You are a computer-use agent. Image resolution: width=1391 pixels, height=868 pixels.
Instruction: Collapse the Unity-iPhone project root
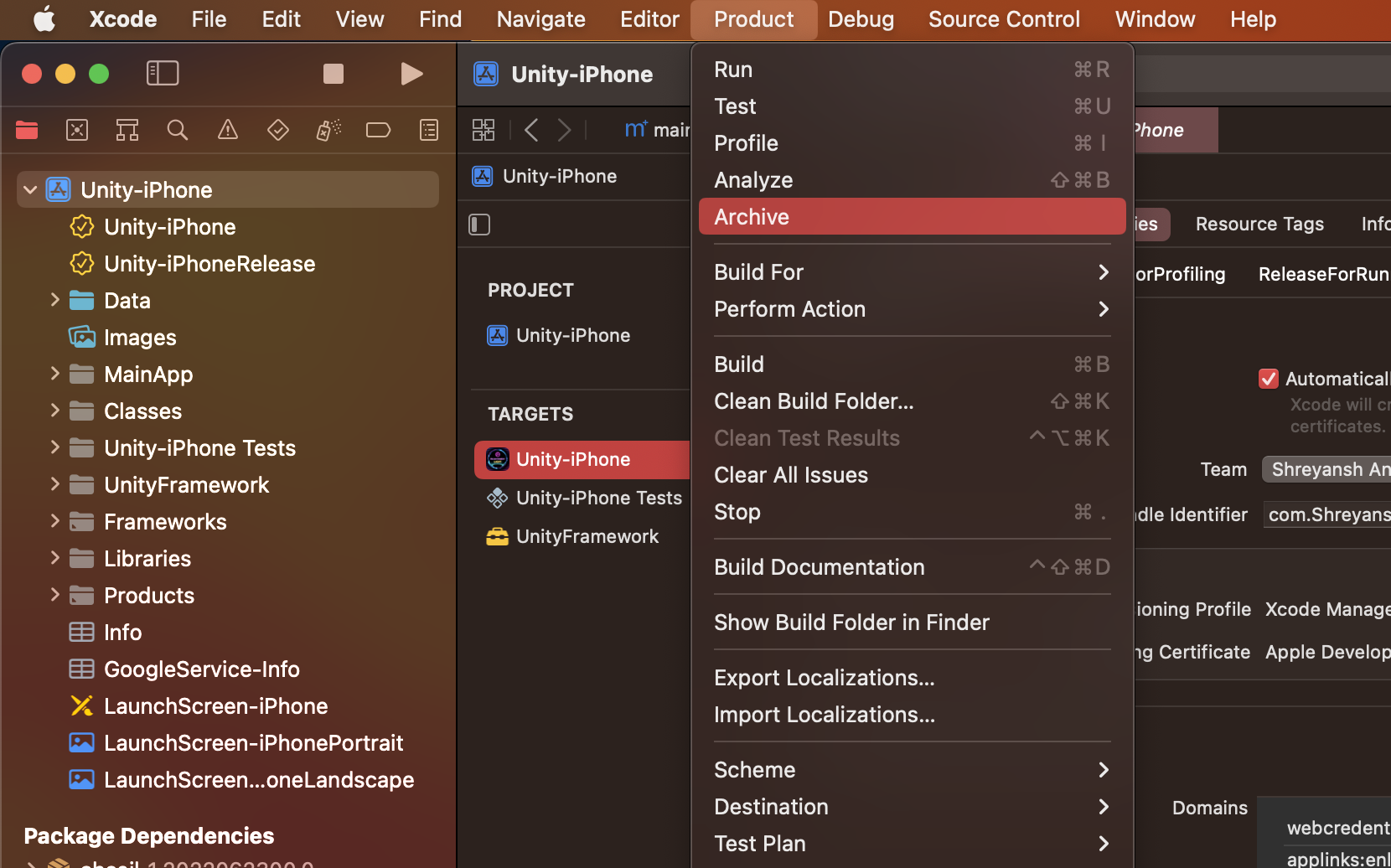[30, 190]
